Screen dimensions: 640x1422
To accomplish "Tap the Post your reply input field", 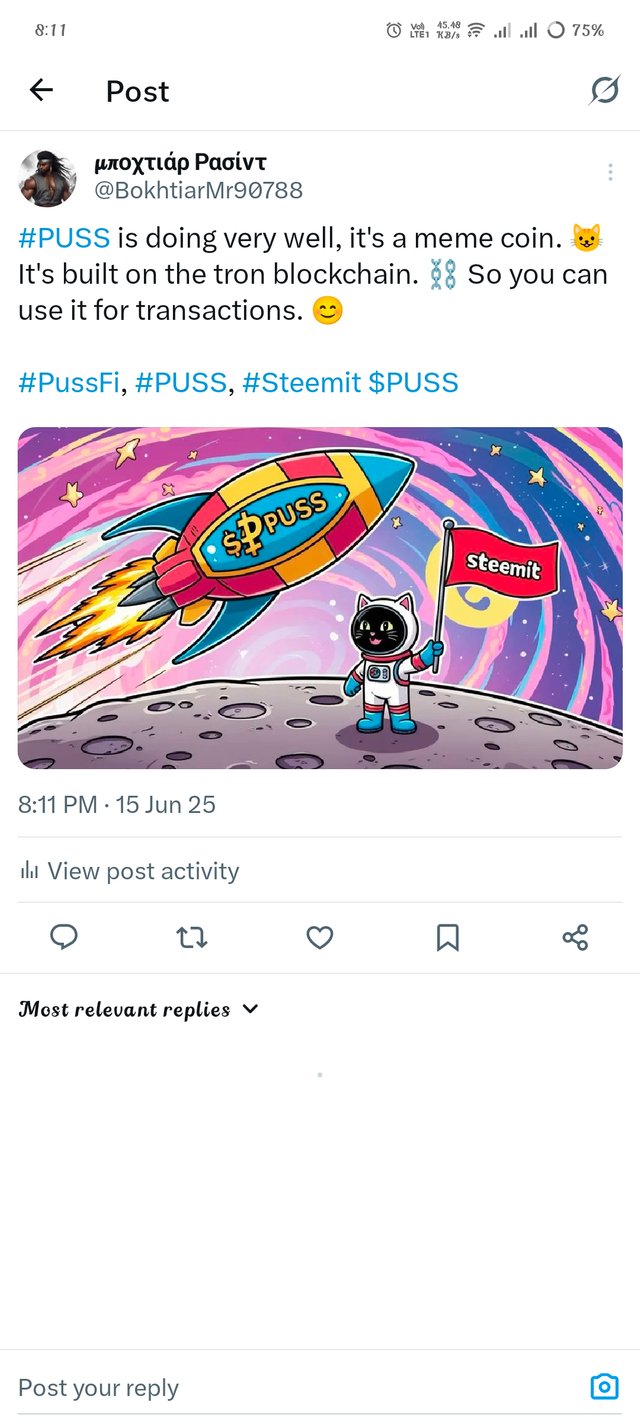I will 200,1387.
